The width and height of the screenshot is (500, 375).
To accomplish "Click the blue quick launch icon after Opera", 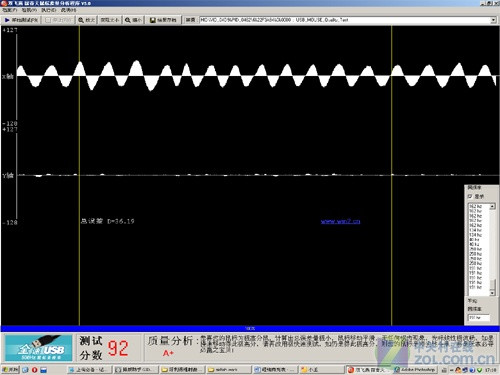I will (44, 370).
